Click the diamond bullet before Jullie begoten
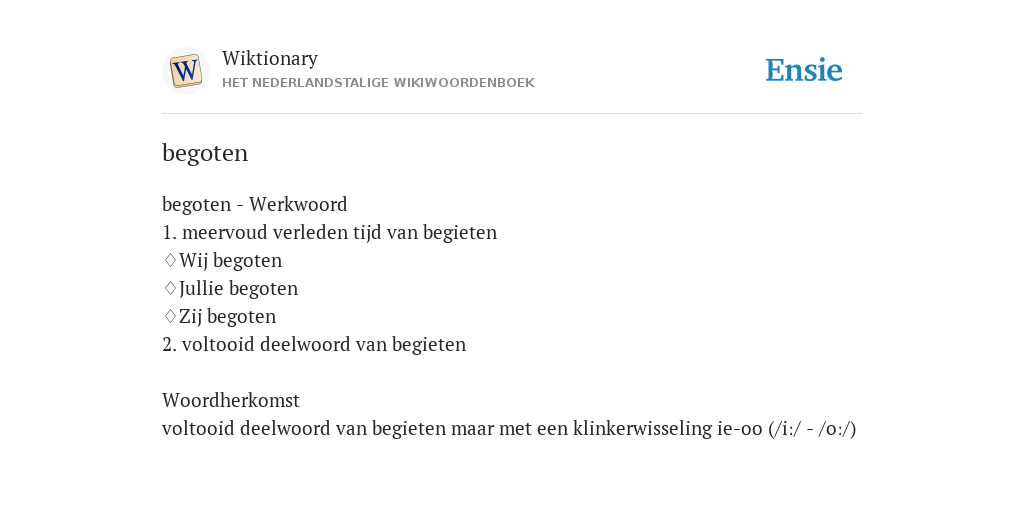 pos(170,288)
